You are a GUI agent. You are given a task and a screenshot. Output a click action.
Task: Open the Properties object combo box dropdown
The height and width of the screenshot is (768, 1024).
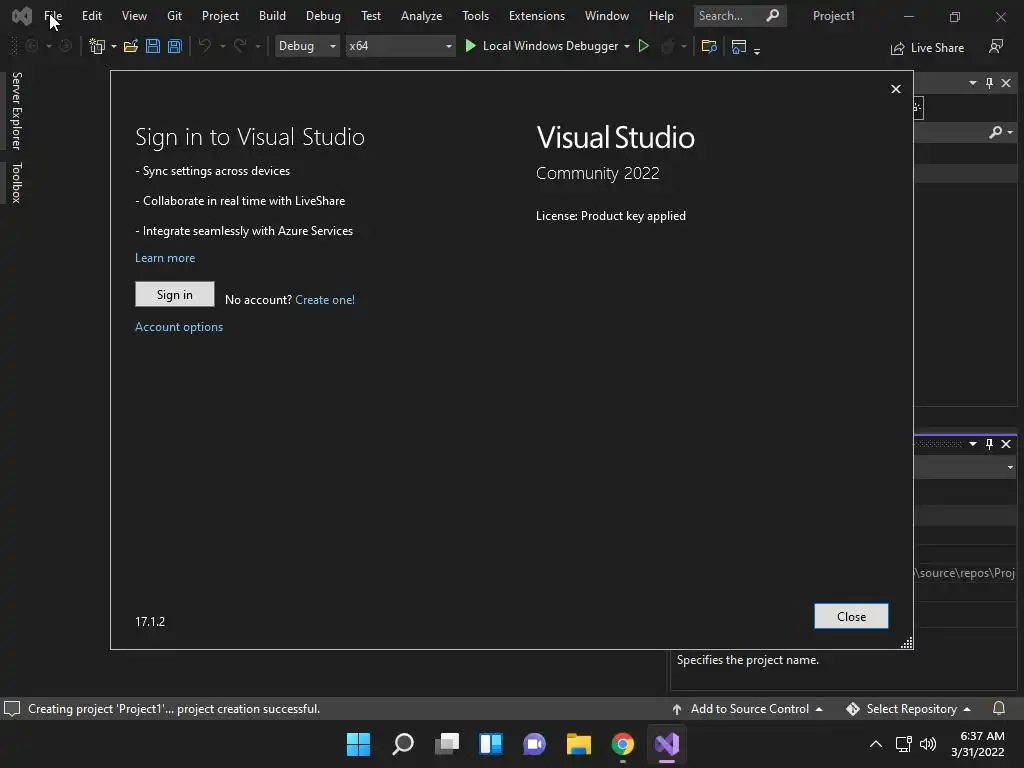[1010, 468]
